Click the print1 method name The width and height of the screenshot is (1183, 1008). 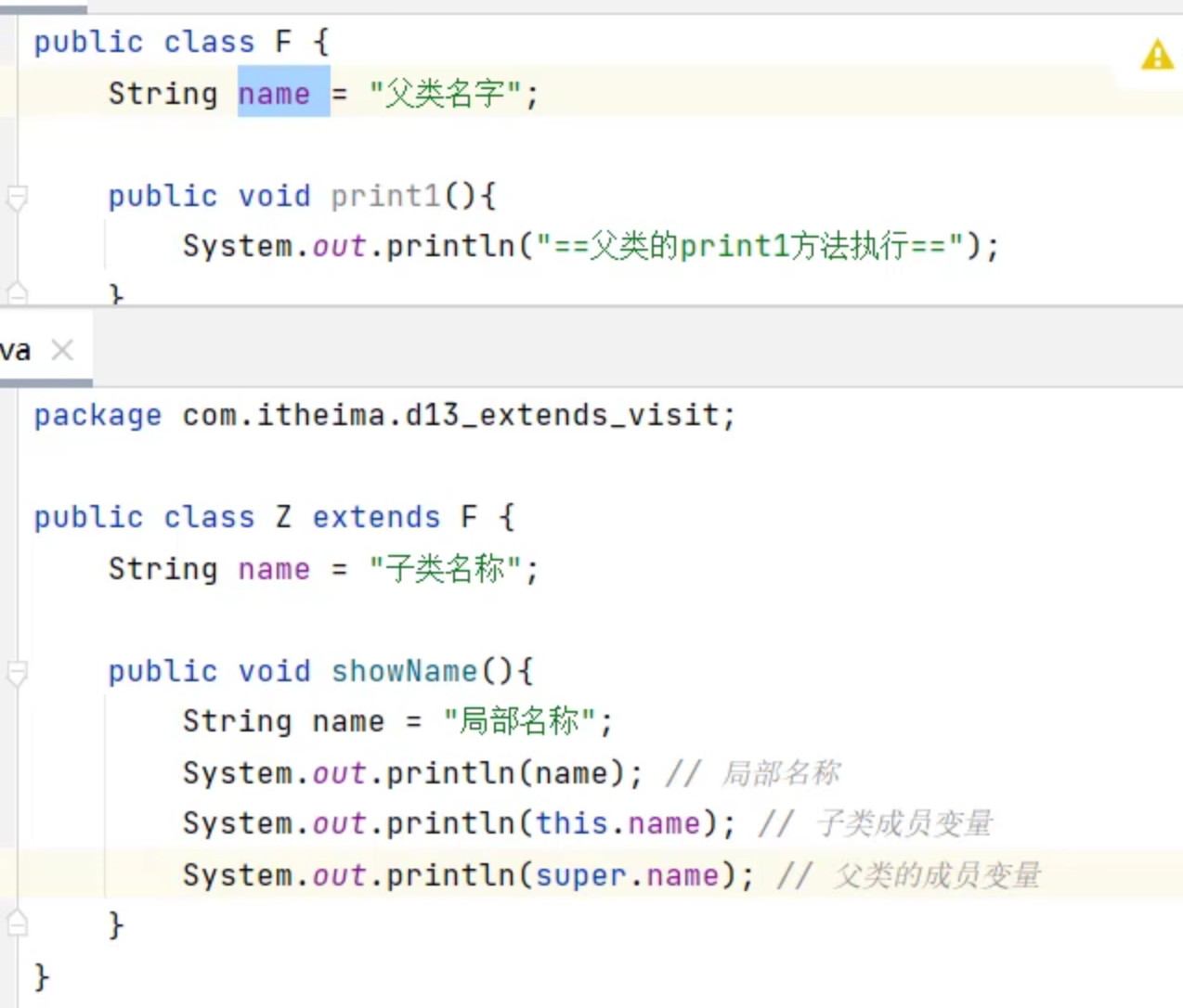click(x=385, y=196)
